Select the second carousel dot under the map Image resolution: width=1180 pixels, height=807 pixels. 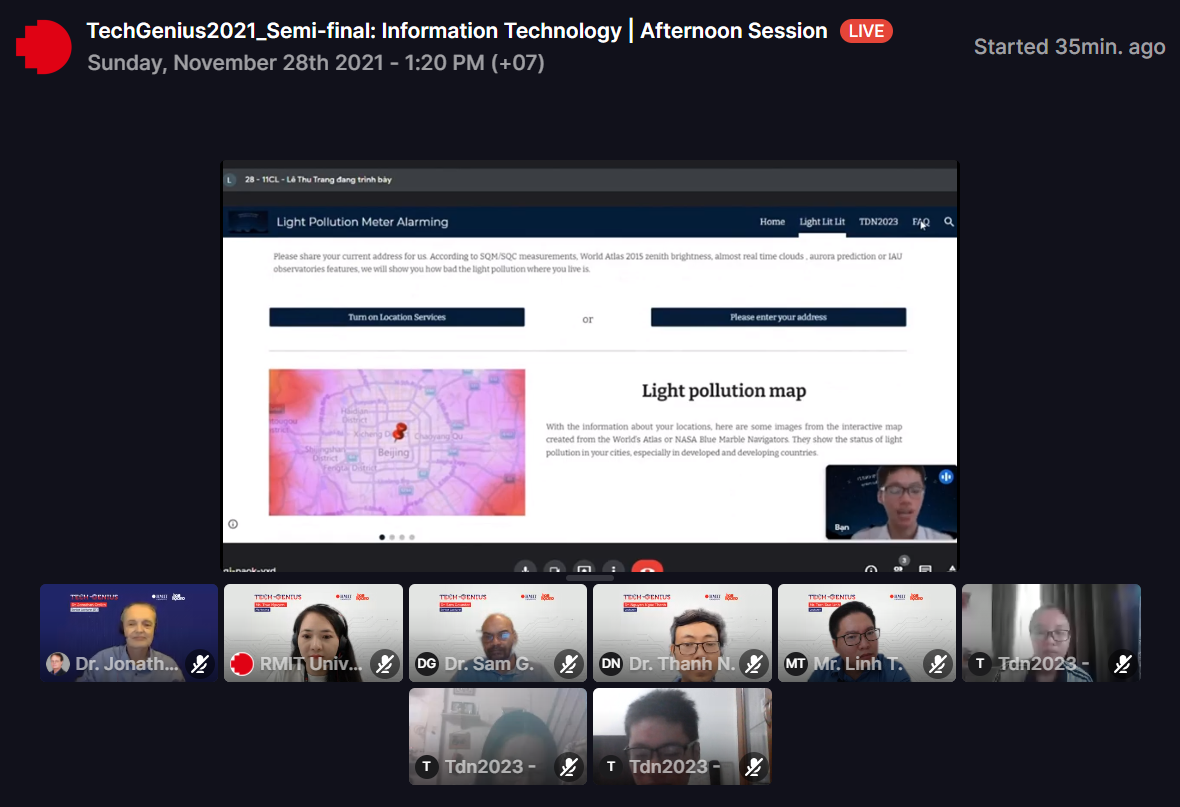[392, 537]
